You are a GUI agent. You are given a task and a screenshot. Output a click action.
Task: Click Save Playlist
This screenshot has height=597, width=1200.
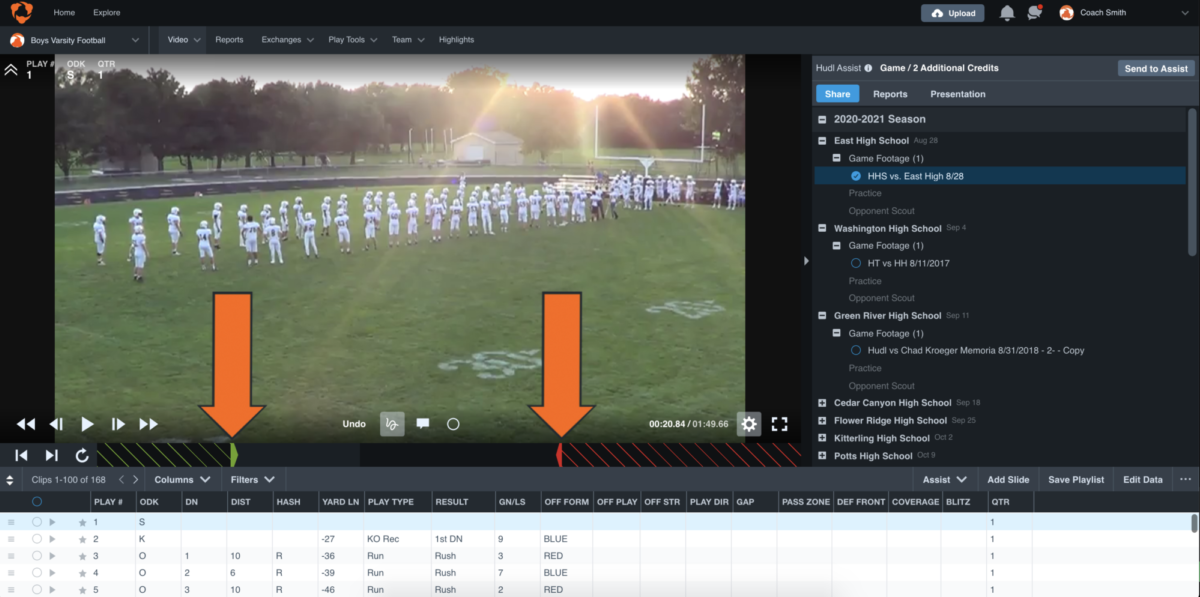[1075, 479]
